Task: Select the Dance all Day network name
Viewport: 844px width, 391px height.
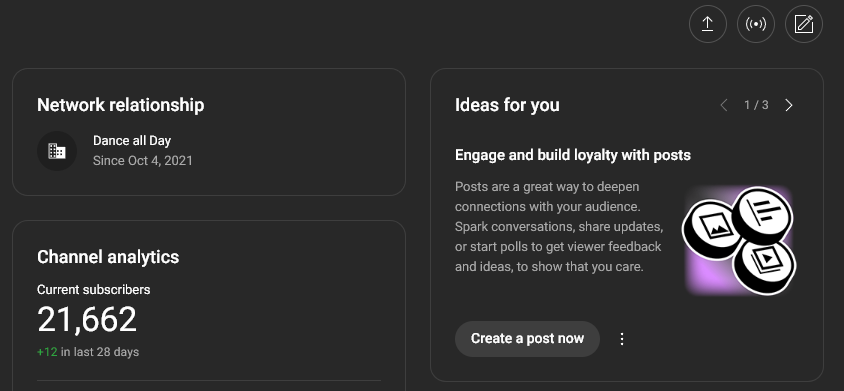Action: tap(132, 141)
